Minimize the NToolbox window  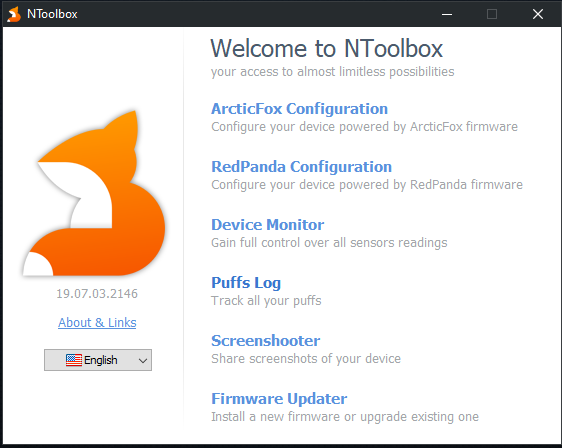[x=447, y=14]
